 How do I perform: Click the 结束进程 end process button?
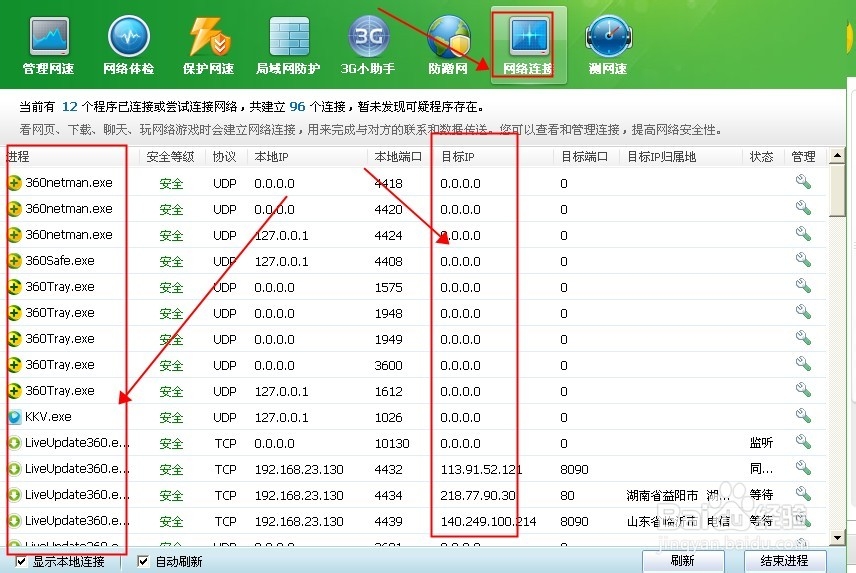[x=784, y=561]
